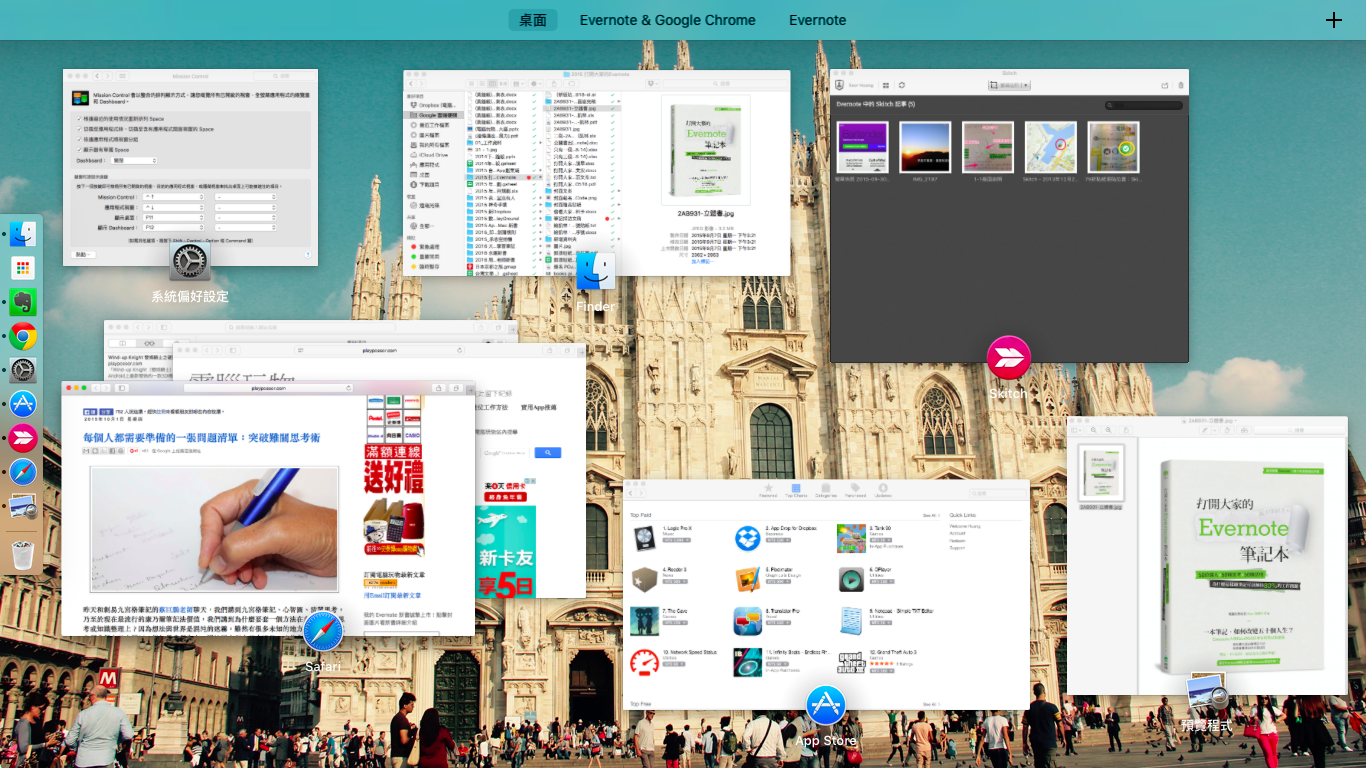Screen dimensions: 1366x768
Task: Open the Grand Theft Auto 3 app icon
Action: 850,662
